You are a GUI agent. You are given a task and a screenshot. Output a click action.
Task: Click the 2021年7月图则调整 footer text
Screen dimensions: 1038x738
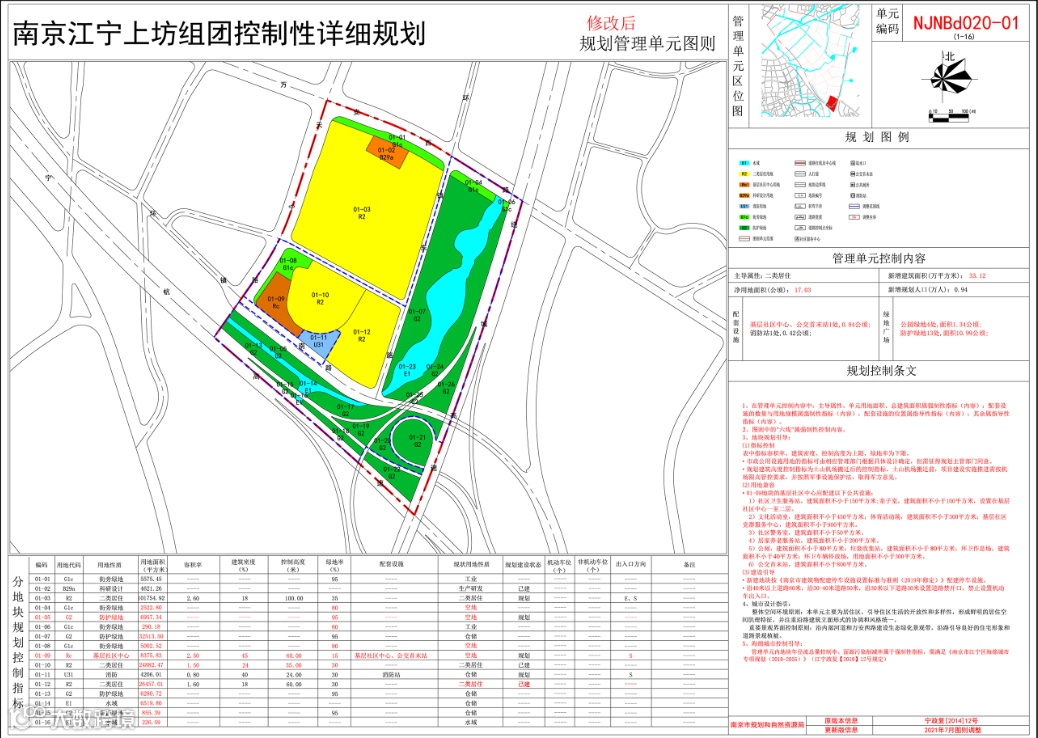[952, 730]
